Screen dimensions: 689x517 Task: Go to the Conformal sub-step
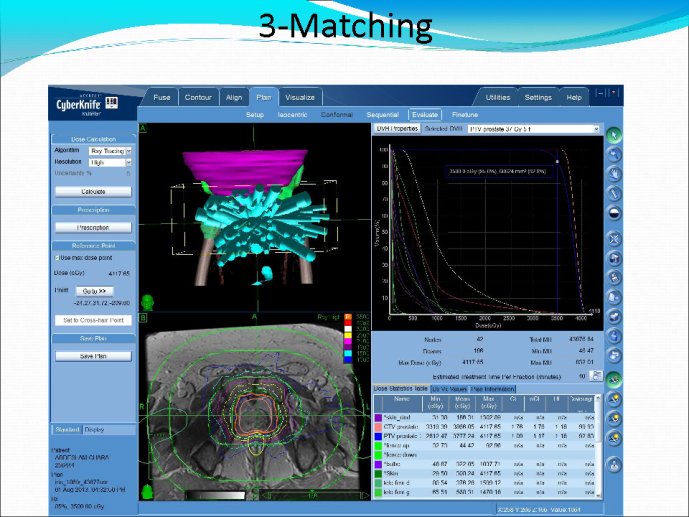[337, 115]
